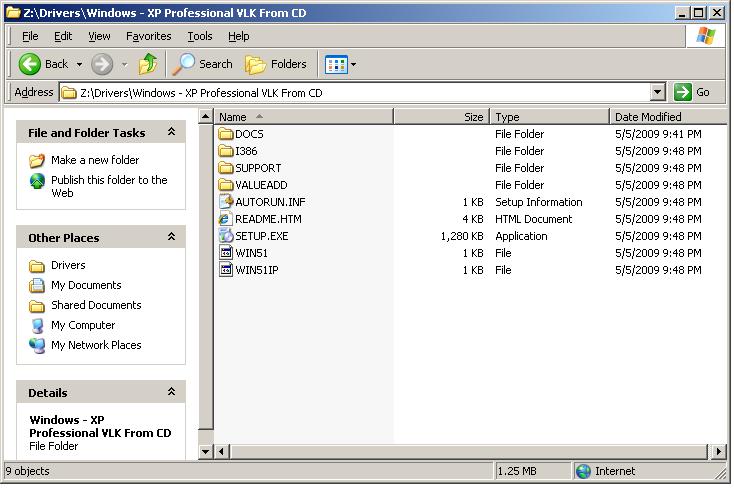Open the Views dropdown arrow

click(353, 65)
